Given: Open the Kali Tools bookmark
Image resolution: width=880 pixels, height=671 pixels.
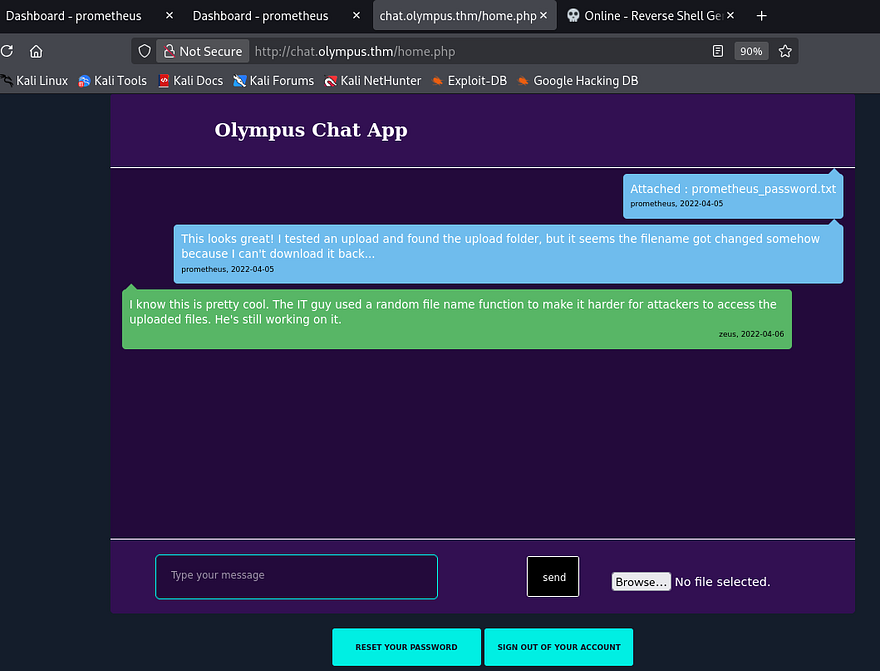Looking at the screenshot, I should (113, 81).
